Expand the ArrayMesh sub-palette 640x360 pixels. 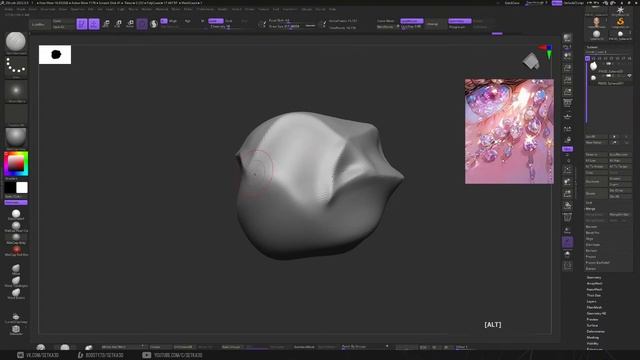pyautogui.click(x=594, y=283)
